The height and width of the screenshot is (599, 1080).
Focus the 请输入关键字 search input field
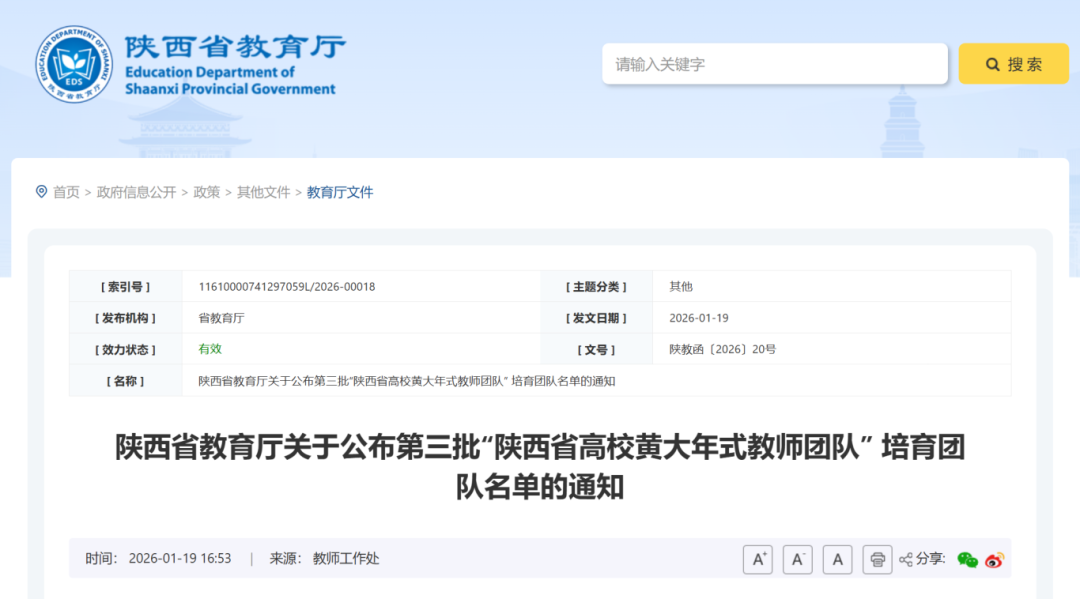tap(774, 64)
